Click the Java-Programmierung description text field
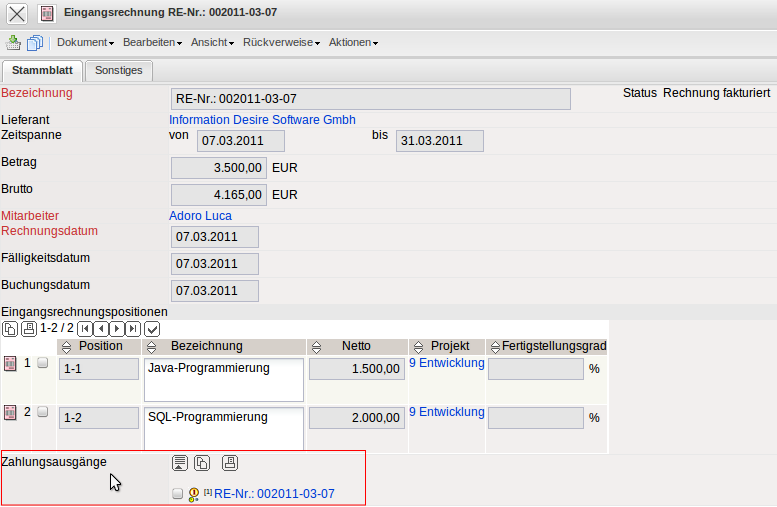This screenshot has width=777, height=507. pyautogui.click(x=223, y=378)
